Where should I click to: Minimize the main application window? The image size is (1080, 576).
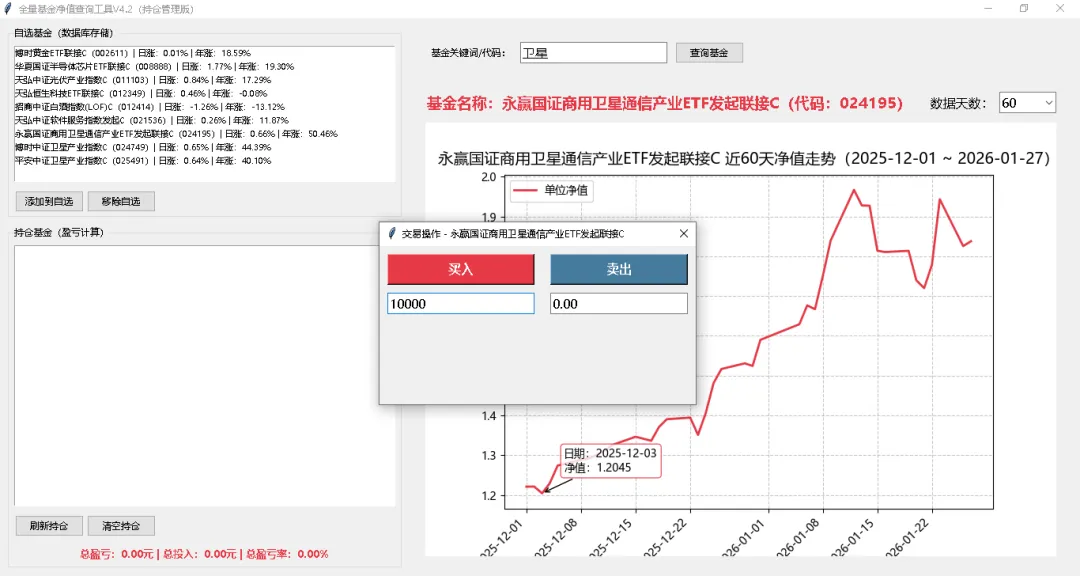click(988, 9)
